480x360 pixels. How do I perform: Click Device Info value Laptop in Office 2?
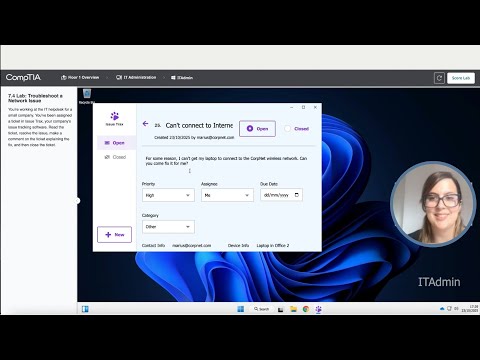coord(273,245)
